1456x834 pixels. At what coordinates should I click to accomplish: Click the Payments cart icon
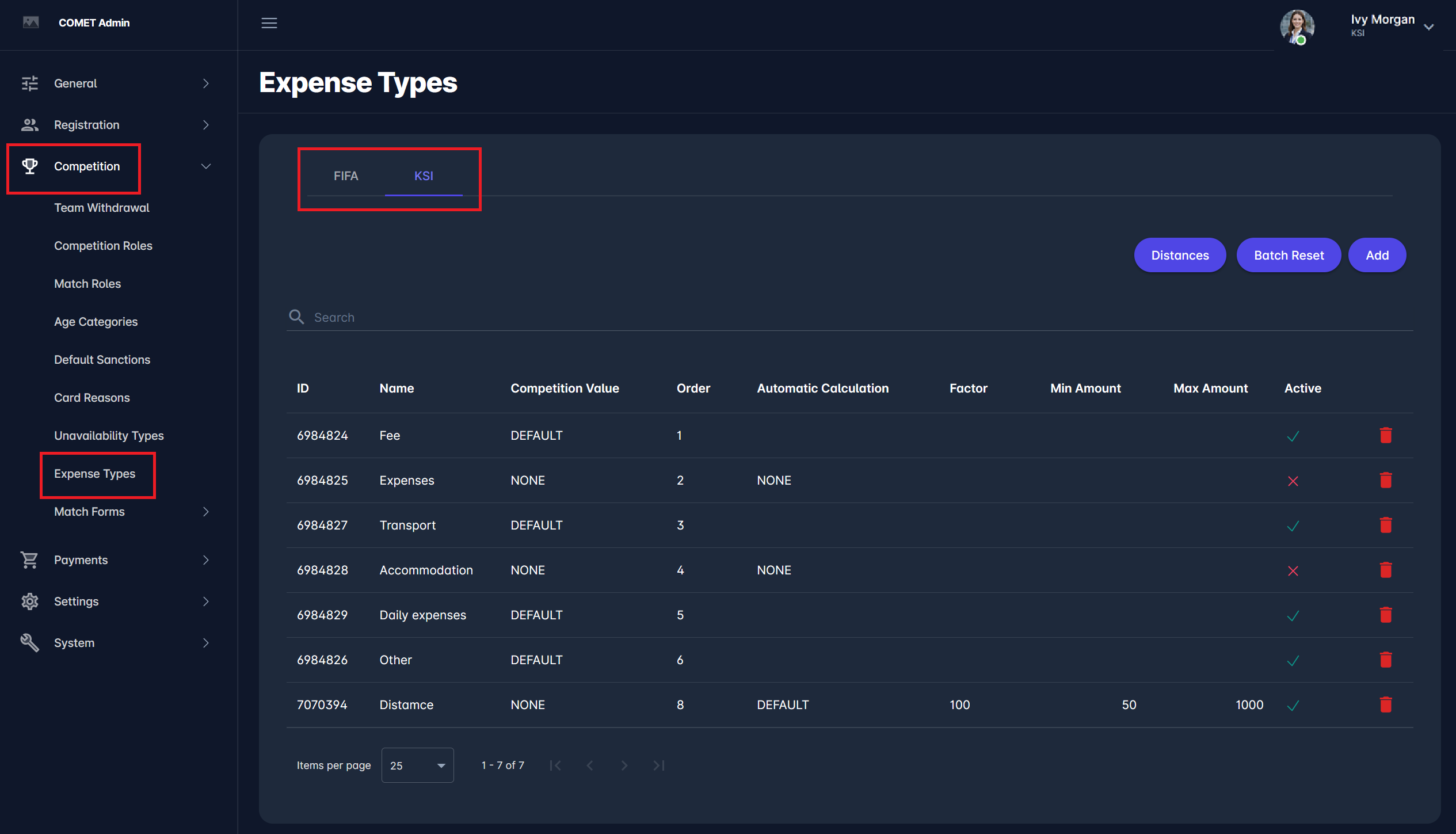click(x=29, y=559)
